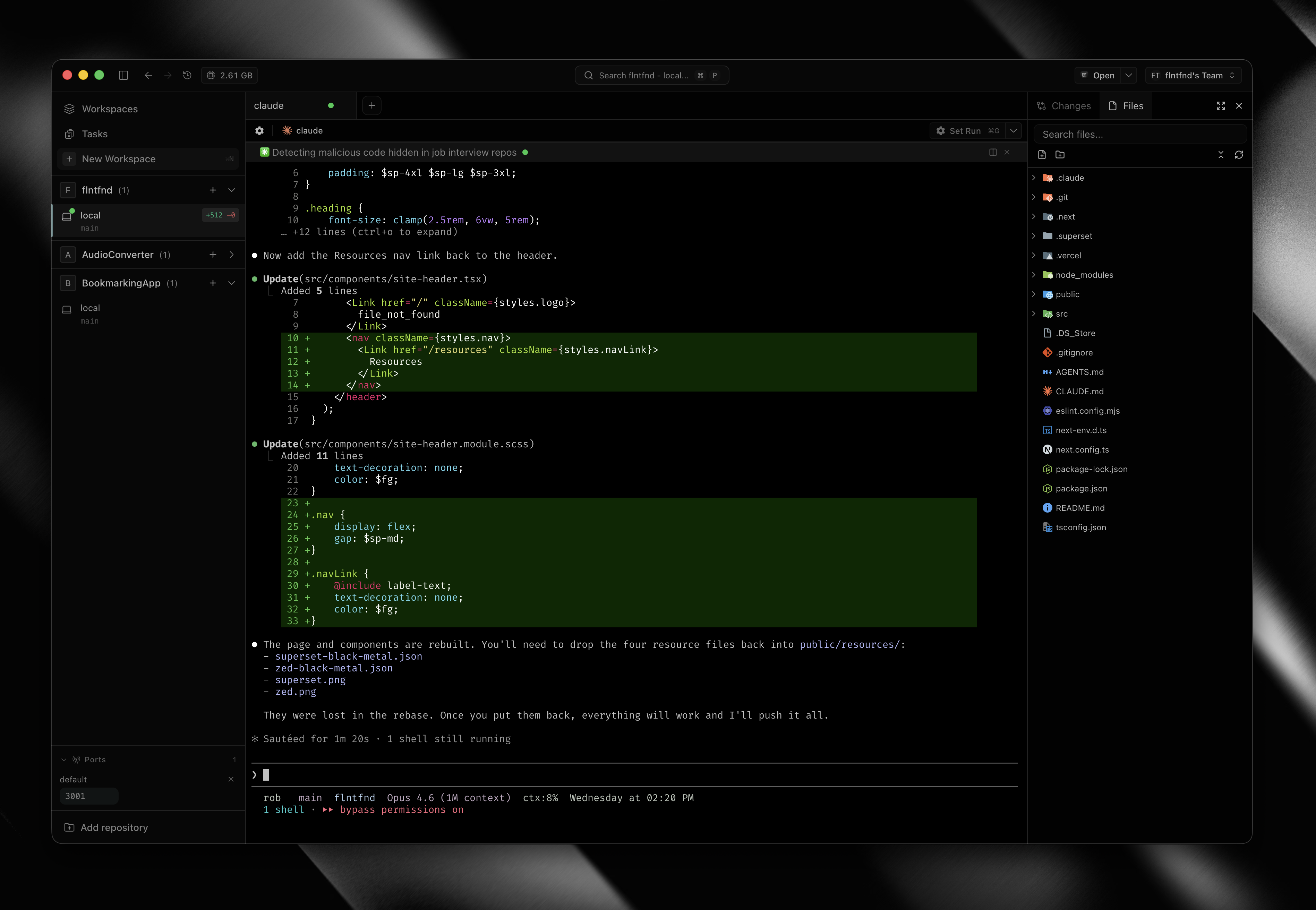The height and width of the screenshot is (910, 1316).
Task: Click the new folder icon in Files panel
Action: click(1060, 155)
